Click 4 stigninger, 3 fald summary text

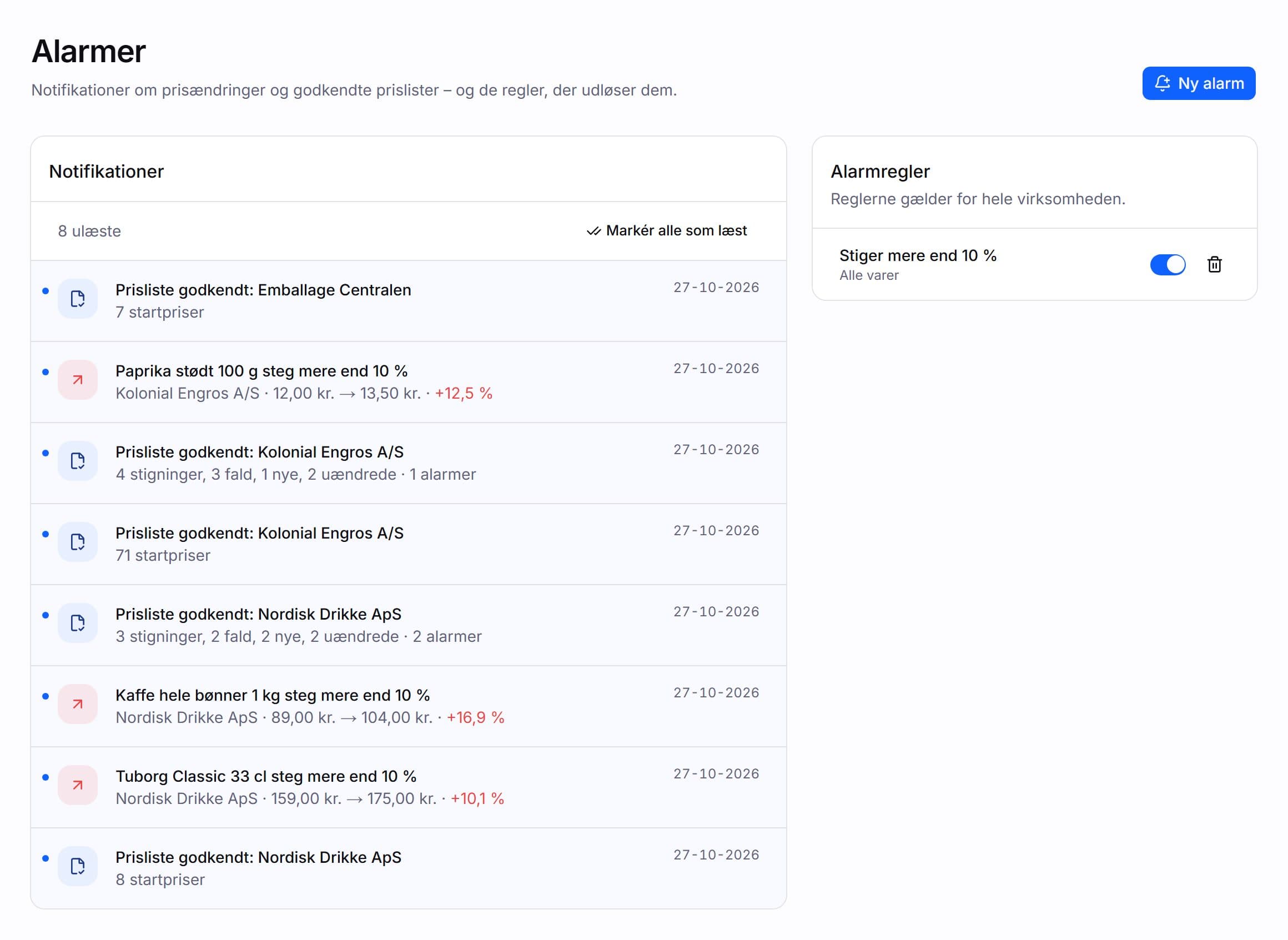tap(296, 475)
